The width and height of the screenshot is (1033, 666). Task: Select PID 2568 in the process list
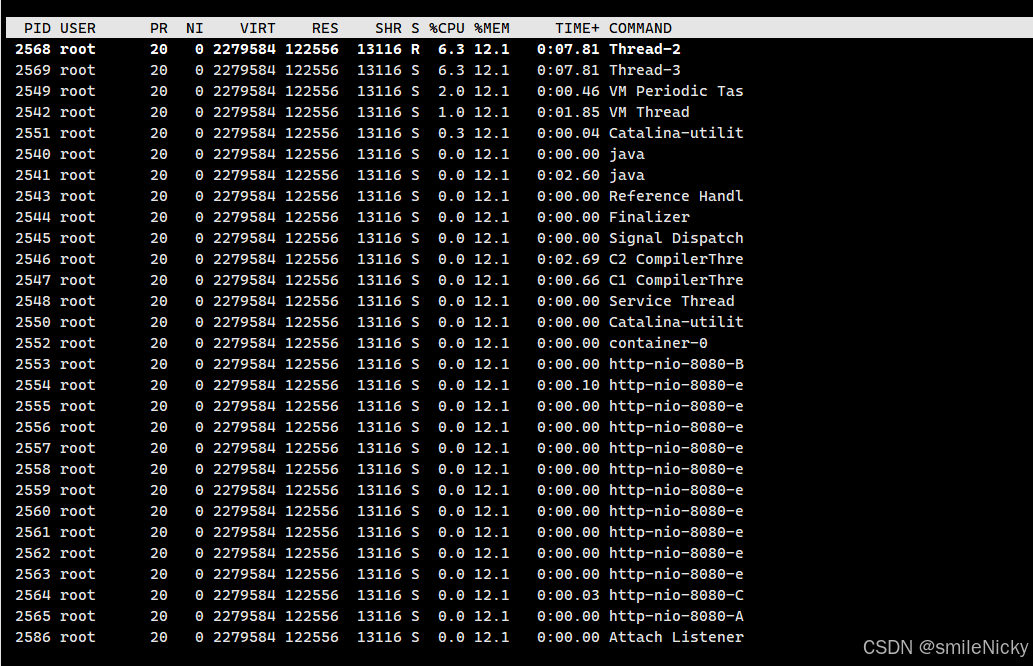pos(33,49)
